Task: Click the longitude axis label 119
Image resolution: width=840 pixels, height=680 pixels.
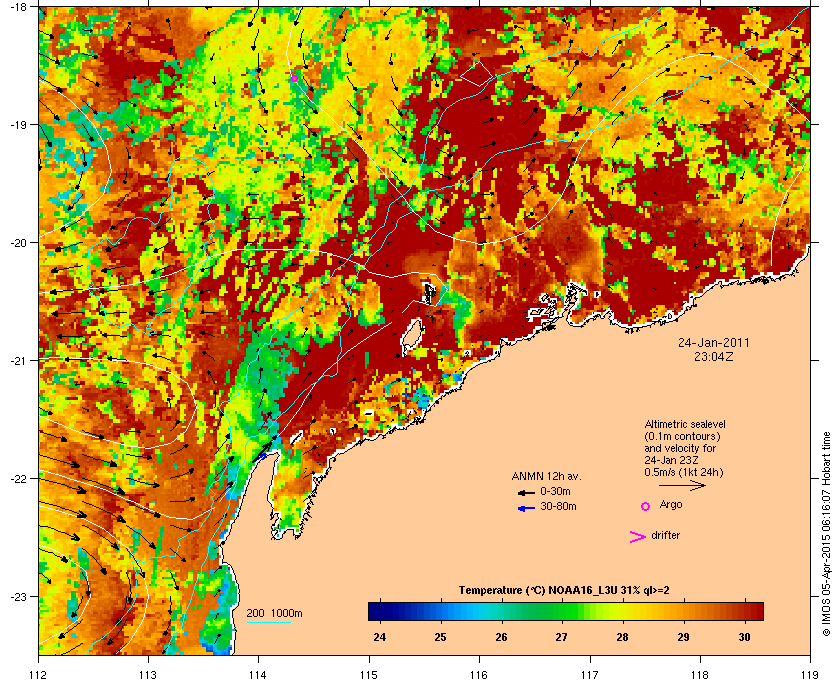Action: (810, 675)
